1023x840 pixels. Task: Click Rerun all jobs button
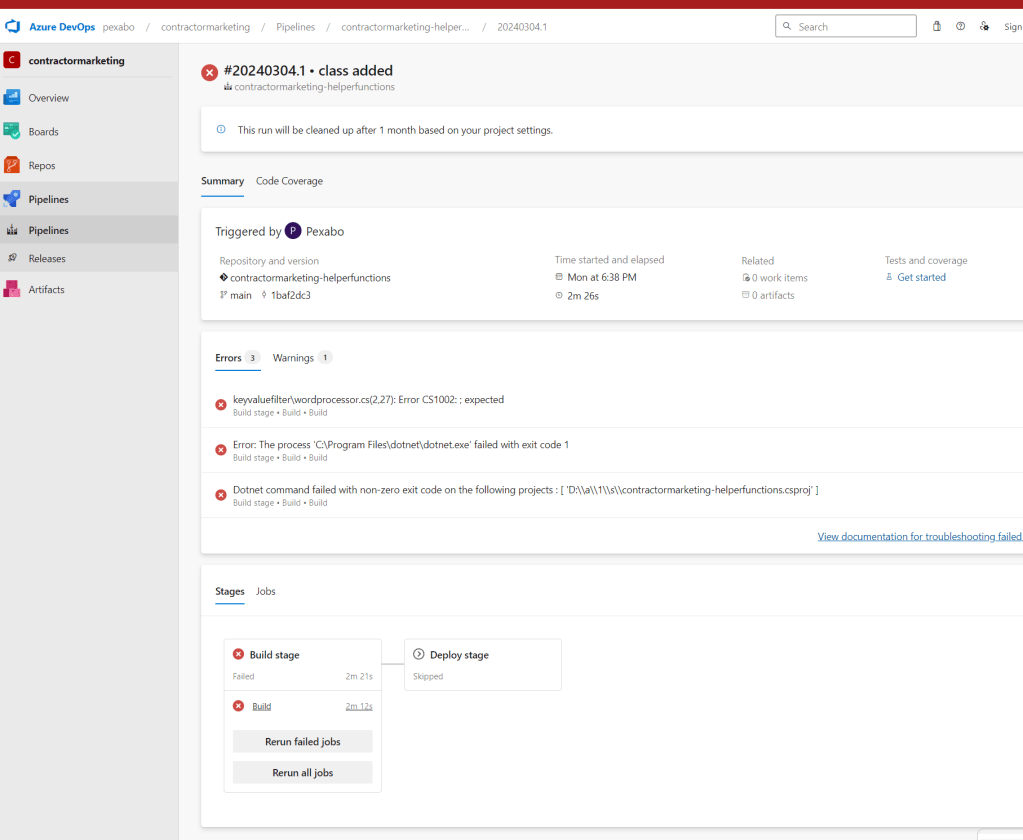pyautogui.click(x=303, y=773)
